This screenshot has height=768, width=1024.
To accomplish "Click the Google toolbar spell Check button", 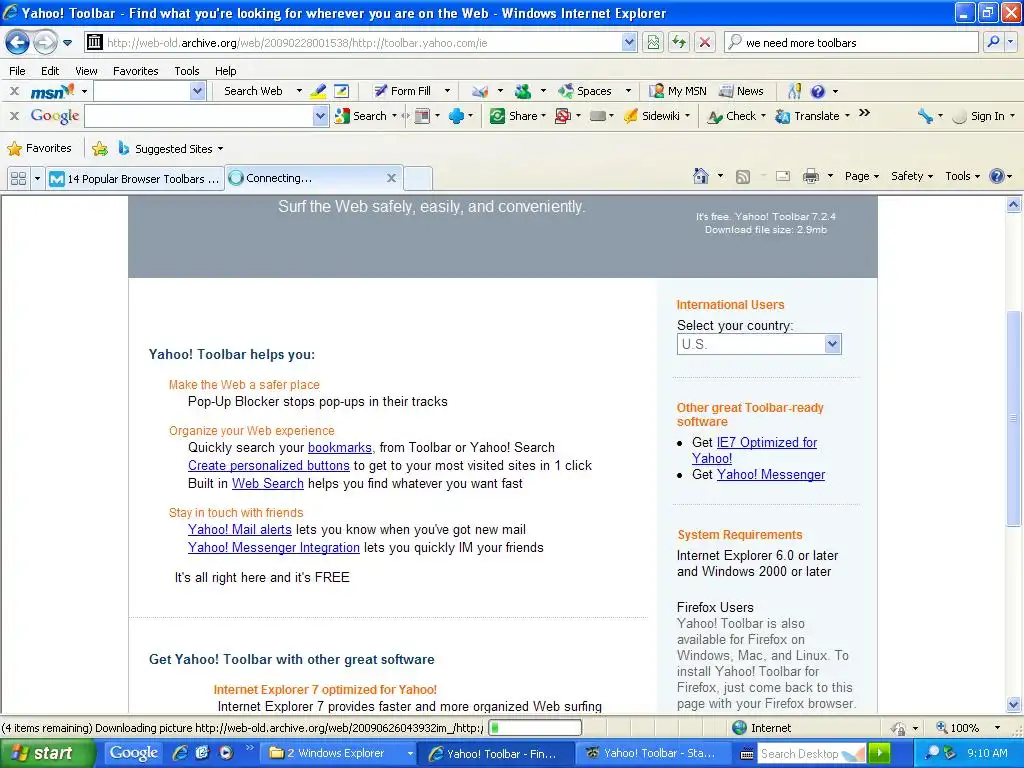I will (x=732, y=116).
